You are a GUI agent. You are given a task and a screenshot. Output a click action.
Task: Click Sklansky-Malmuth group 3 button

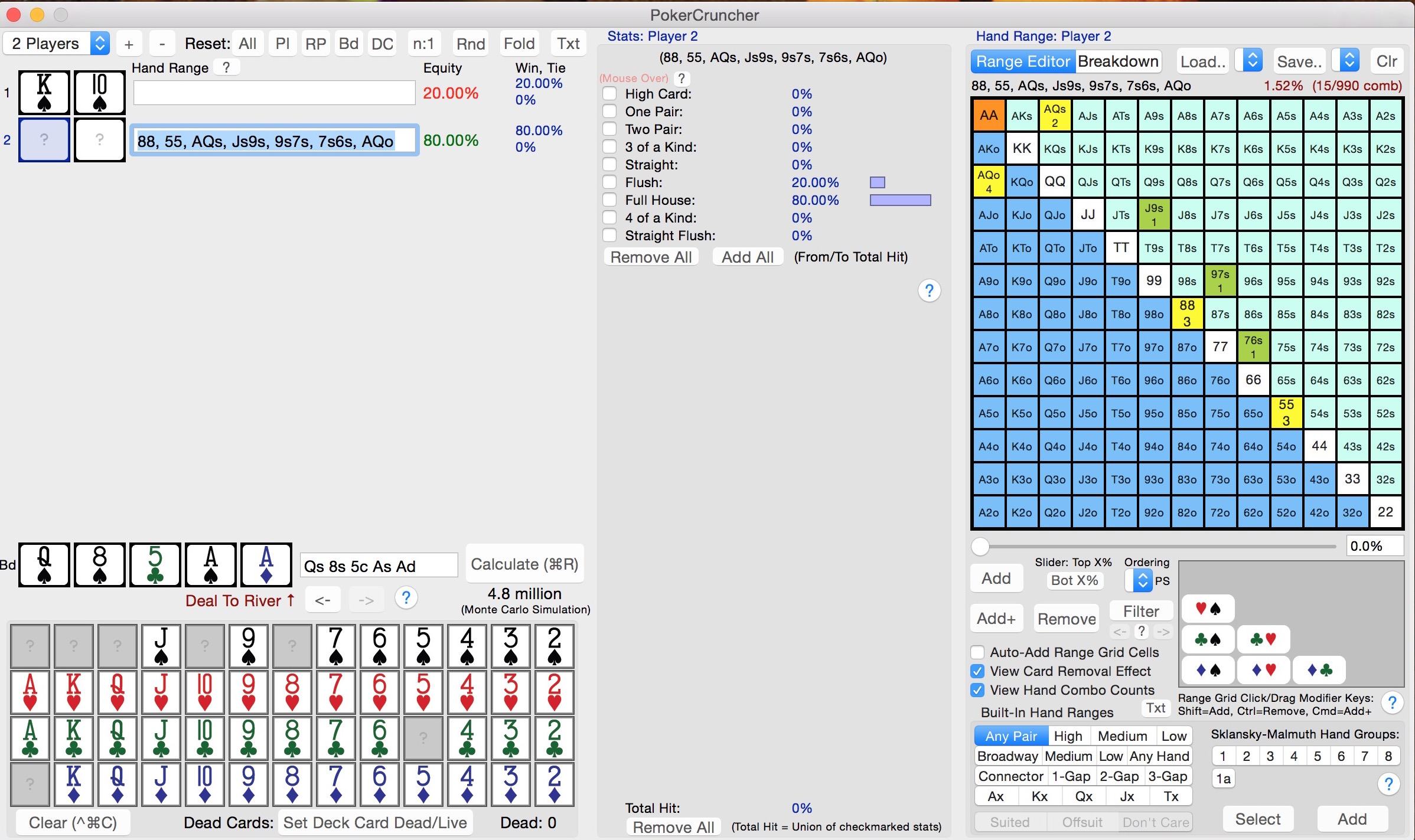point(1270,756)
